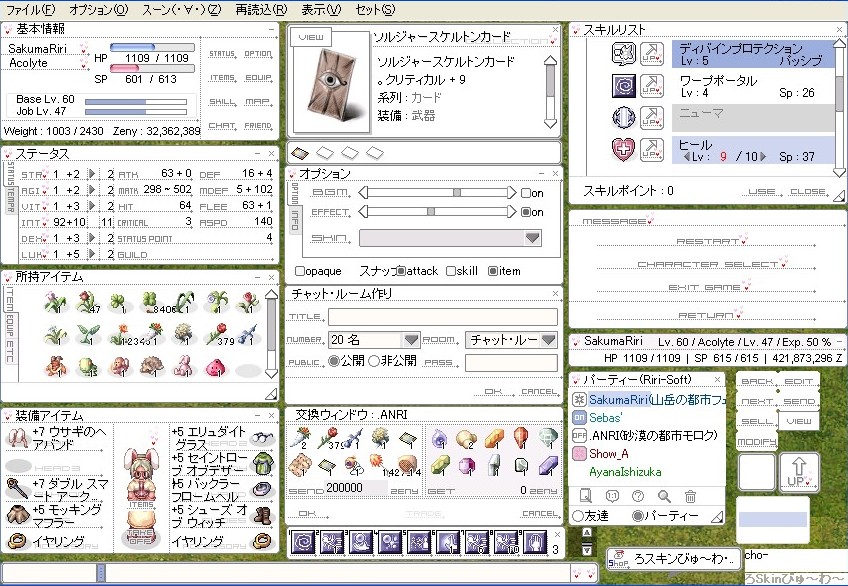Open the NUMBER 20 名 dropdown
The height and width of the screenshot is (586, 848).
[x=411, y=340]
